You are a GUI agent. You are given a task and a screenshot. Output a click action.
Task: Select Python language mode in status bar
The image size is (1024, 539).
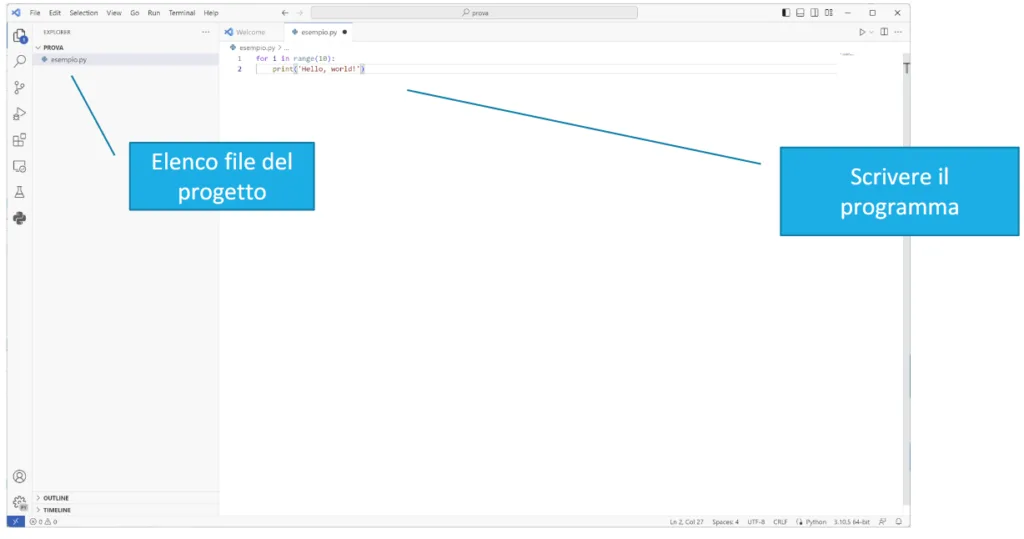point(816,522)
